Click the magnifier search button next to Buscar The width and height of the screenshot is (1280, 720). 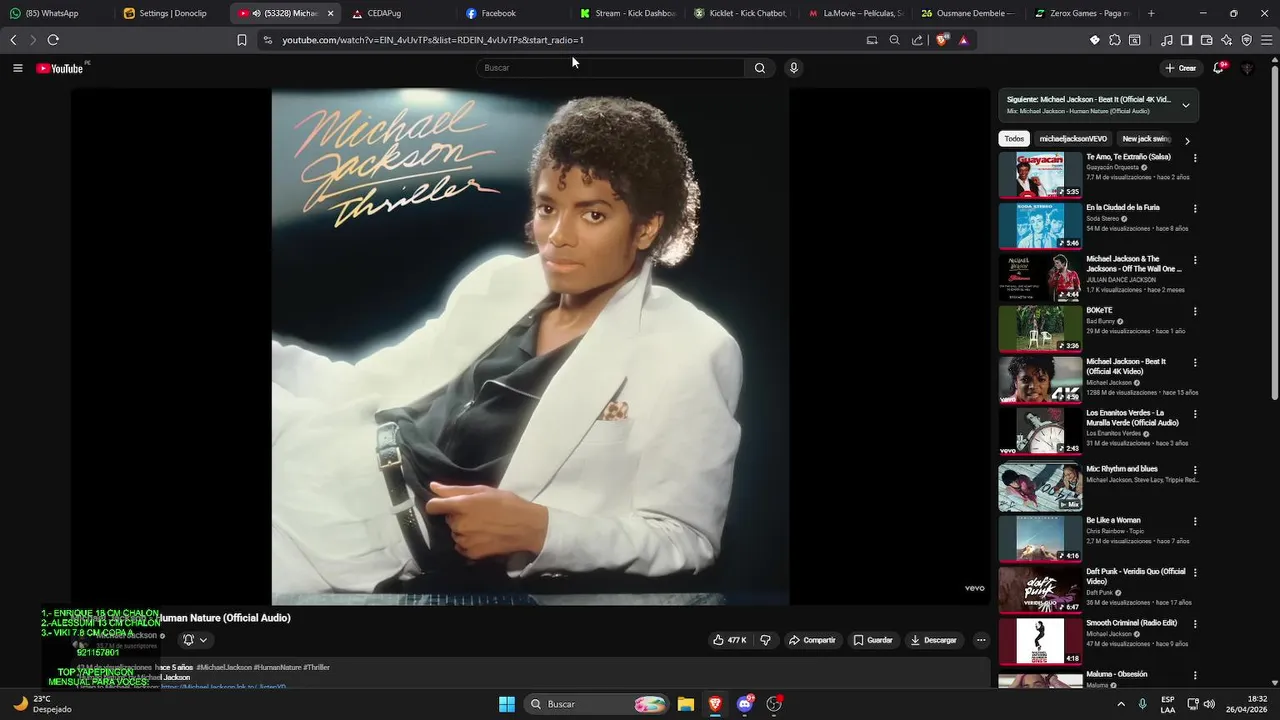760,68
